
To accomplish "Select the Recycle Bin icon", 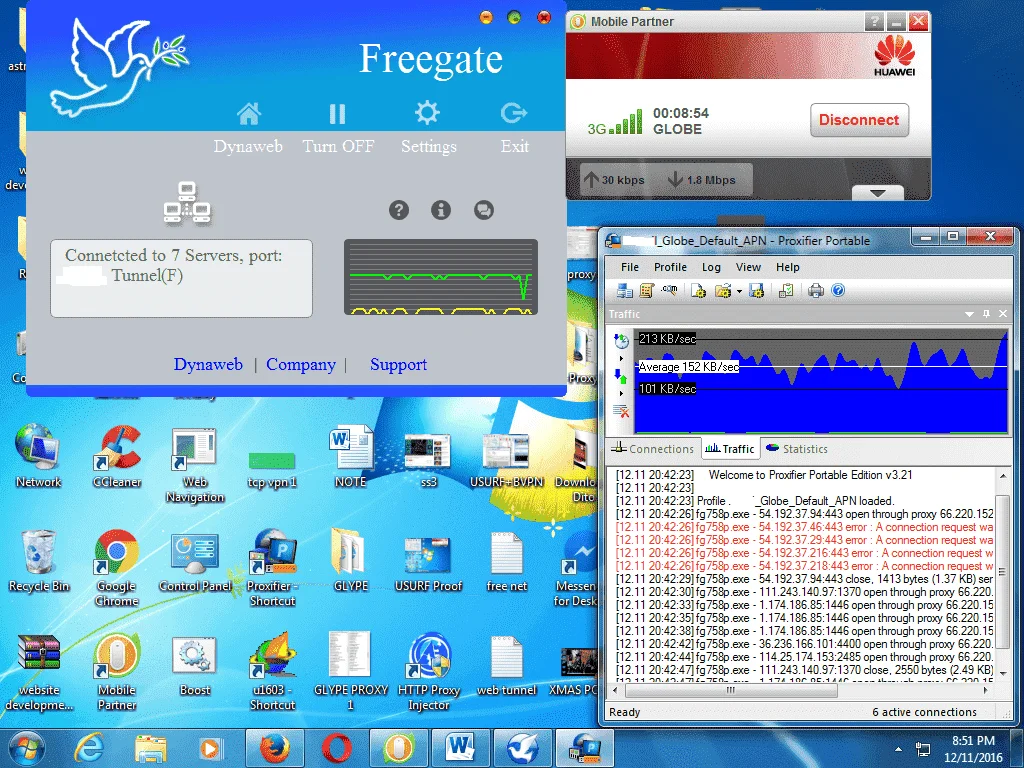I will pyautogui.click(x=39, y=561).
